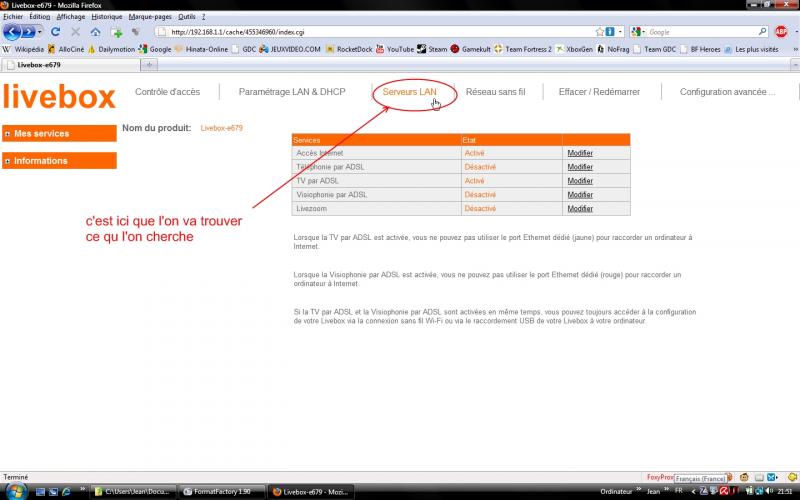Click Modifier for Visiophonie par ADSL
This screenshot has width=800, height=500.
[580, 194]
